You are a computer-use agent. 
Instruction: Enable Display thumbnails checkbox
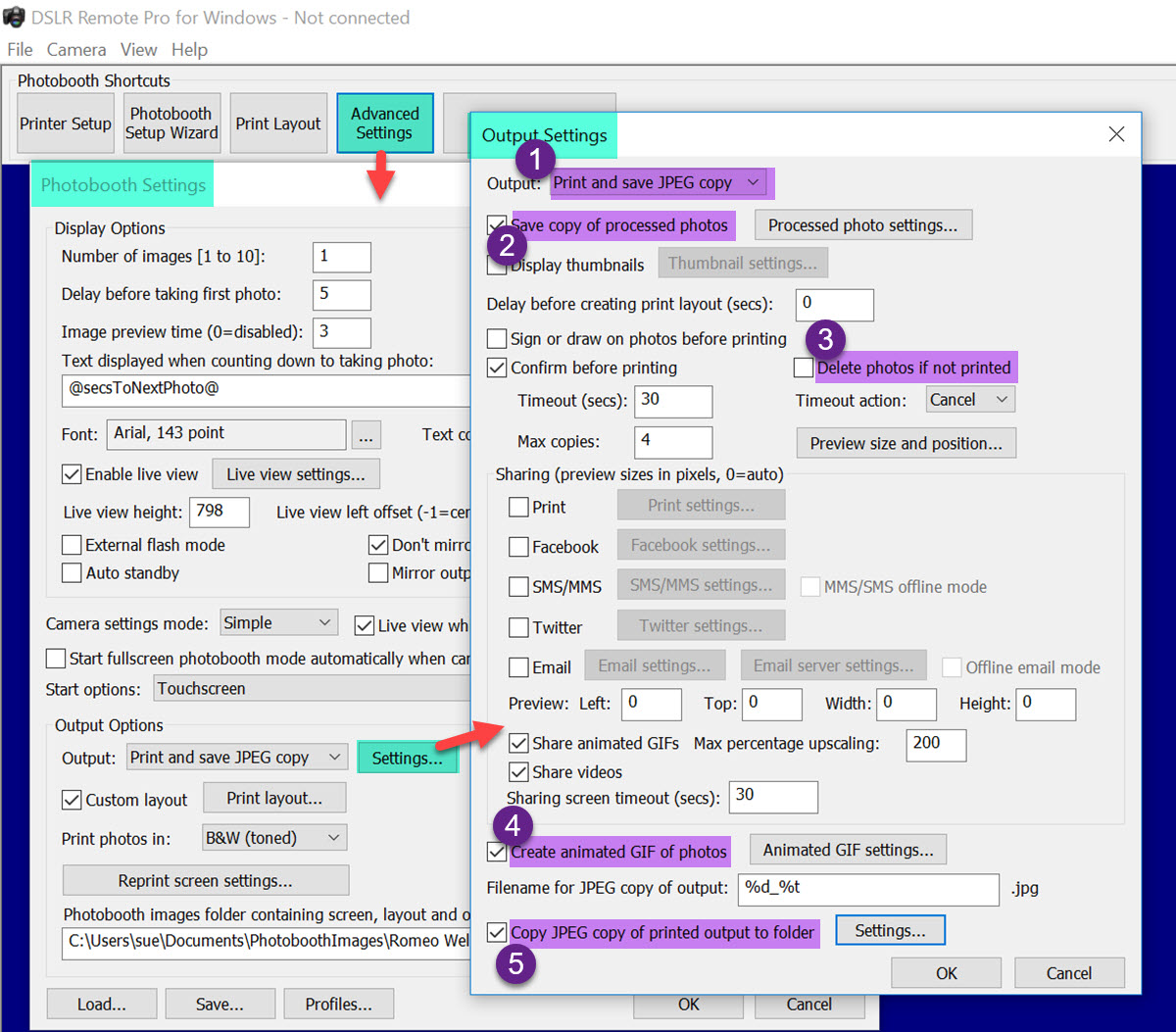497,265
